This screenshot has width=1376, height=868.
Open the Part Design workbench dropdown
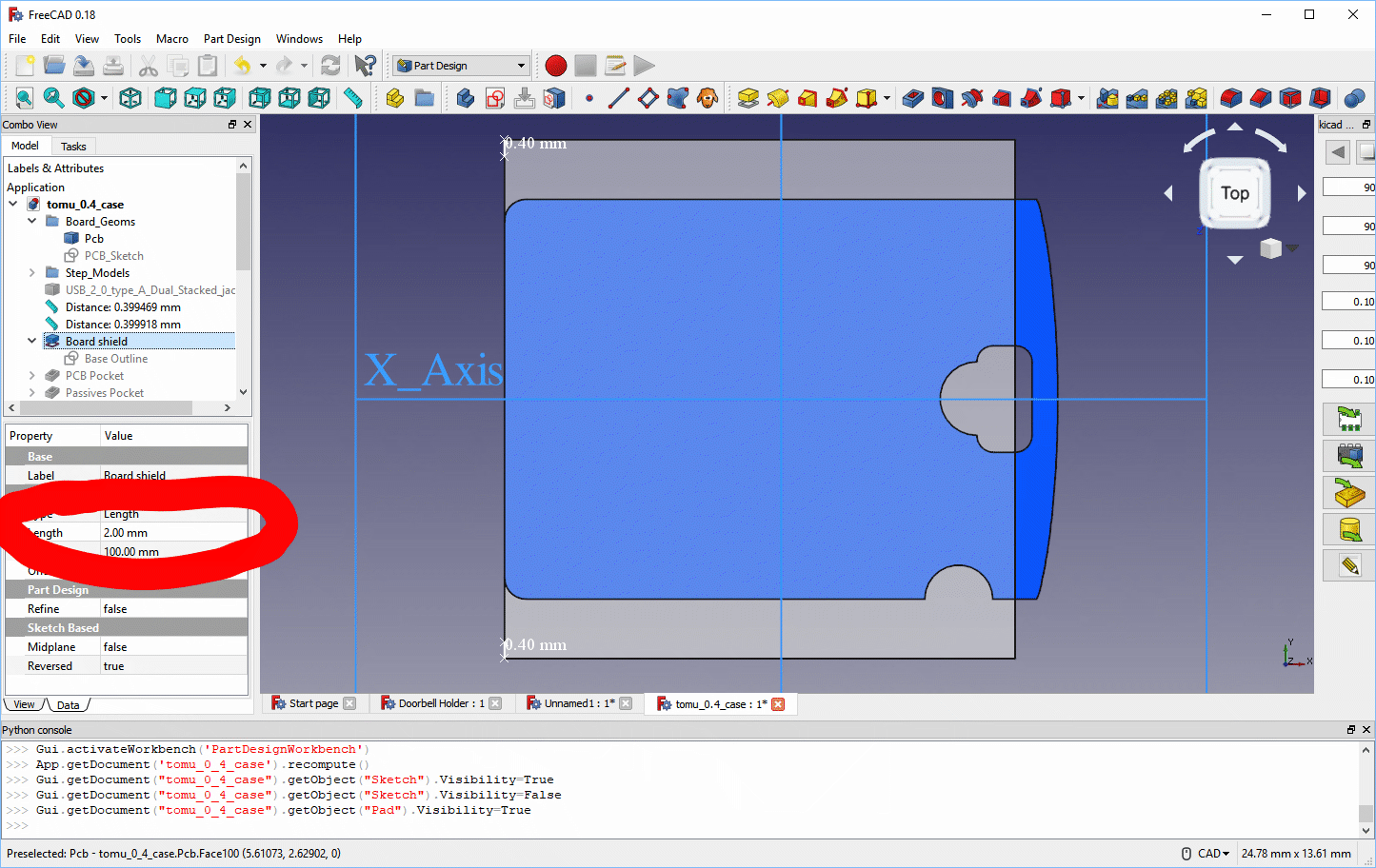(x=462, y=66)
